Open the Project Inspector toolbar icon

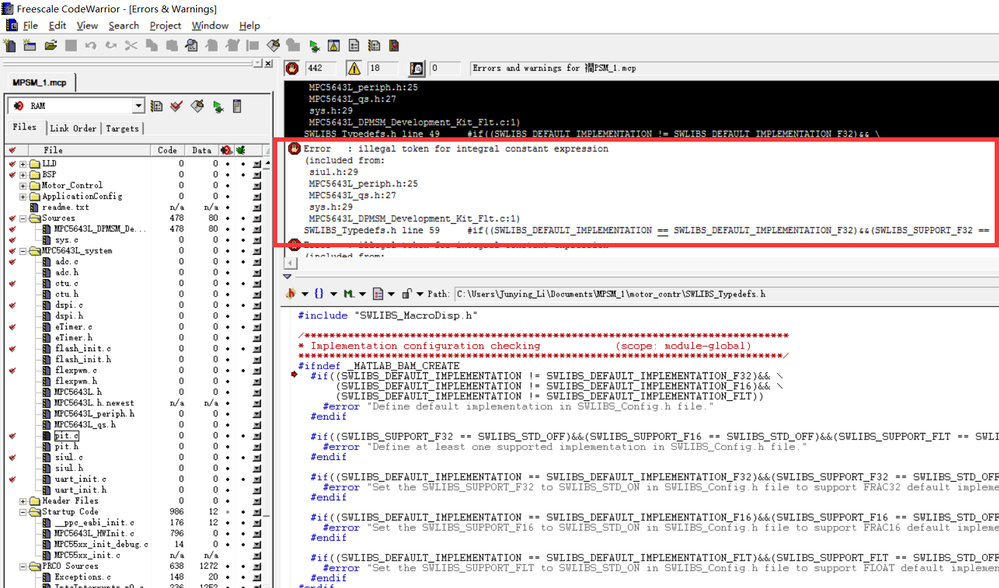tap(354, 46)
